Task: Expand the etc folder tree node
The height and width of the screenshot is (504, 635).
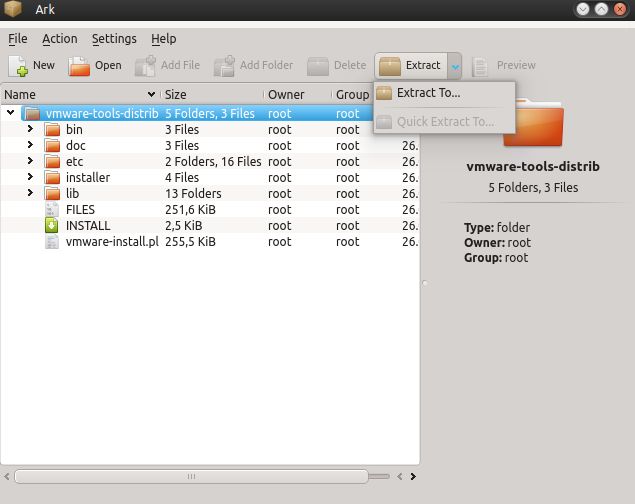Action: pyautogui.click(x=30, y=162)
